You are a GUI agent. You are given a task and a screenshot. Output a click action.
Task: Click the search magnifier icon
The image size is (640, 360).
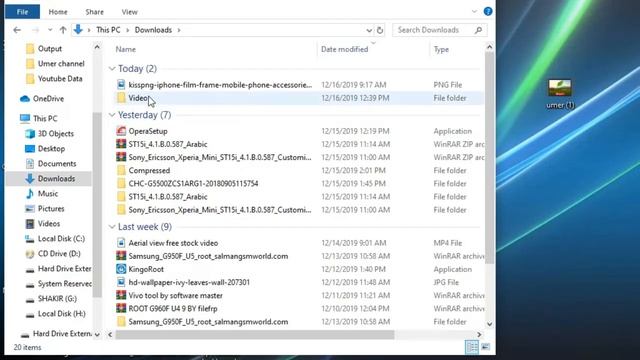[479, 30]
